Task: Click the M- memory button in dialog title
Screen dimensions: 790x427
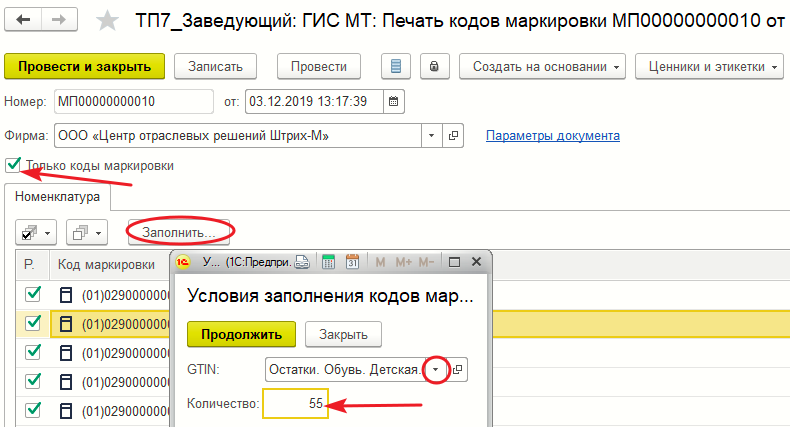Action: (426, 262)
